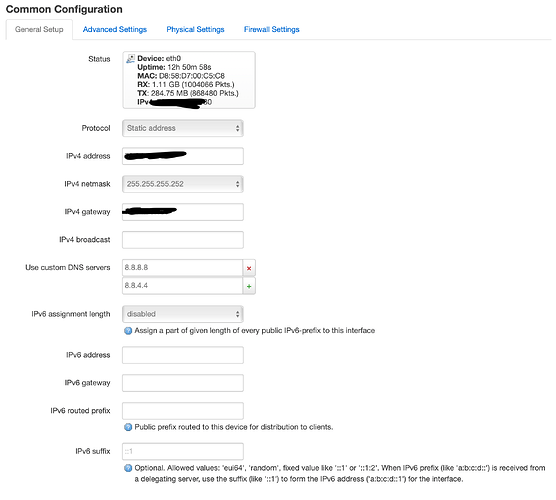
Task: Open the Protocol dropdown
Action: pyautogui.click(x=183, y=128)
